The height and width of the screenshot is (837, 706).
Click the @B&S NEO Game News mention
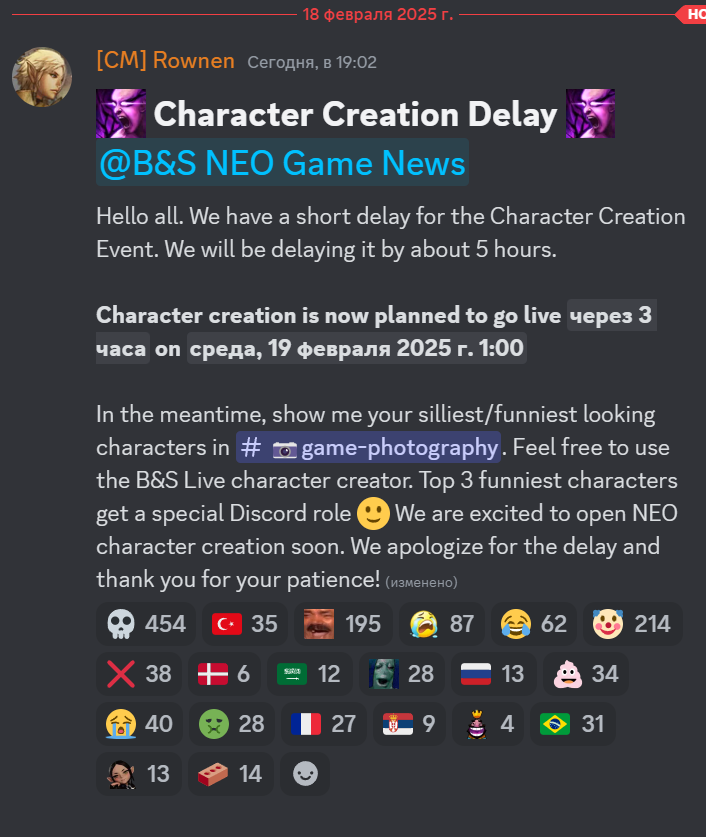pos(282,162)
